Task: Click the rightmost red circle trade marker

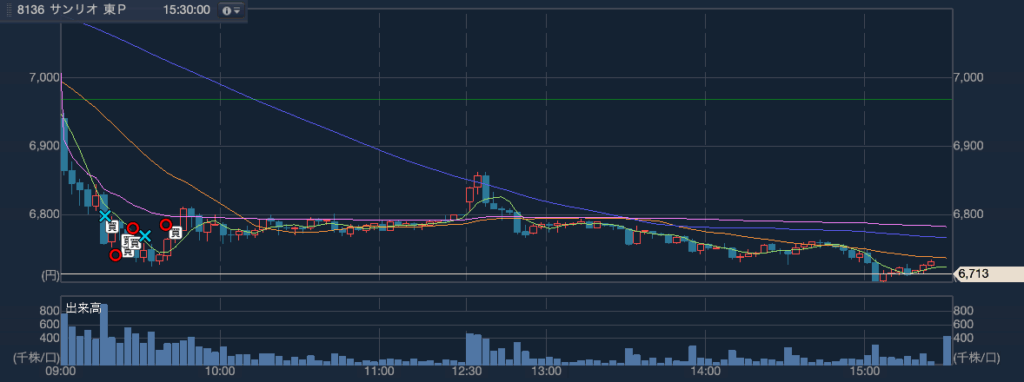Action: click(x=166, y=225)
